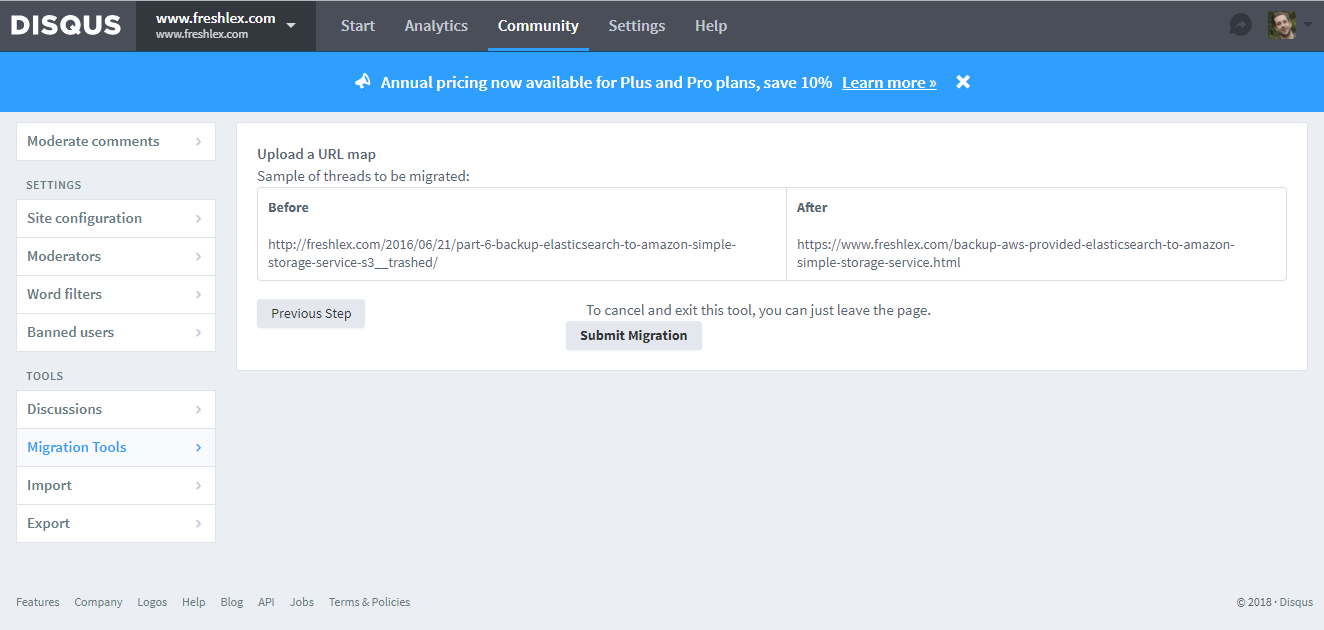Open the Terms & Policies footer link
The width and height of the screenshot is (1324, 630).
(369, 602)
